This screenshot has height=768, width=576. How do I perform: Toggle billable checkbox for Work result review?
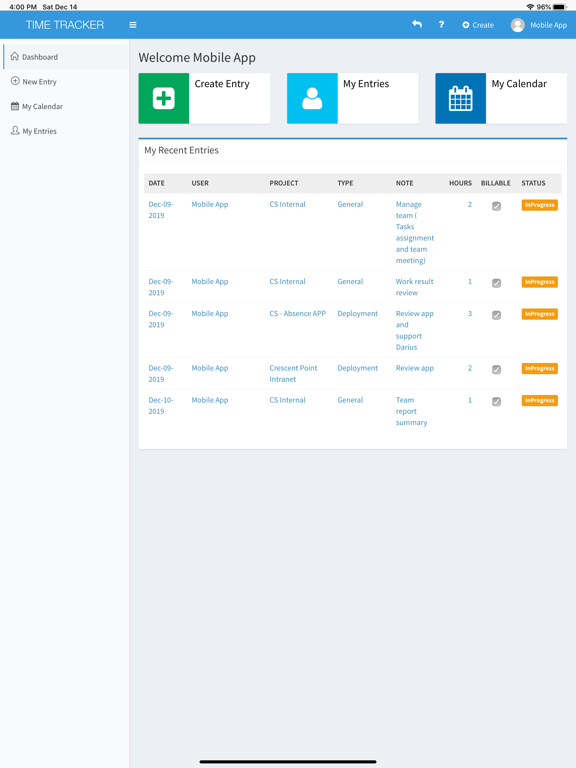click(496, 283)
